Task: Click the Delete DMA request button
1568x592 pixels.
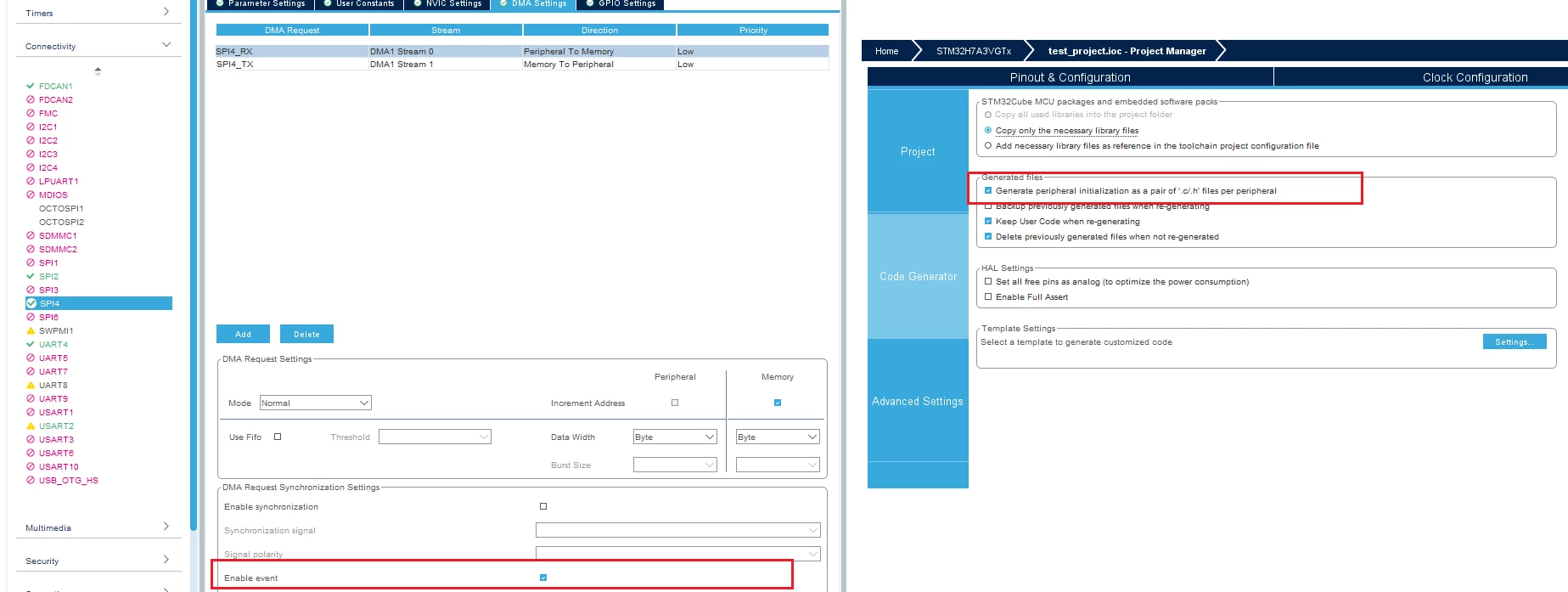Action: [306, 334]
